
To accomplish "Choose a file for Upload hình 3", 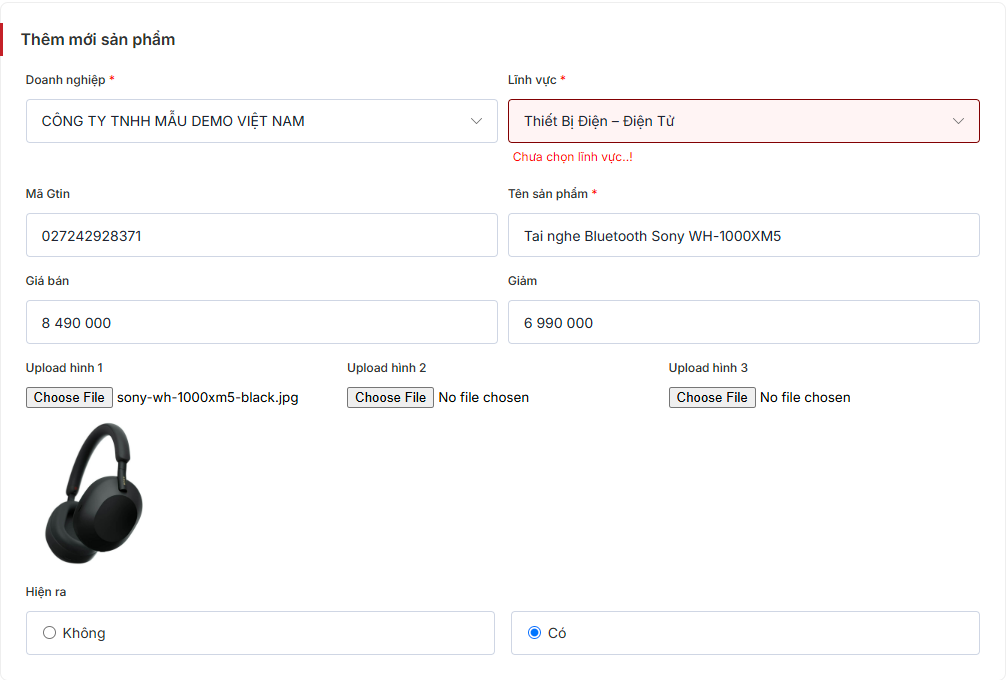I will [x=712, y=398].
